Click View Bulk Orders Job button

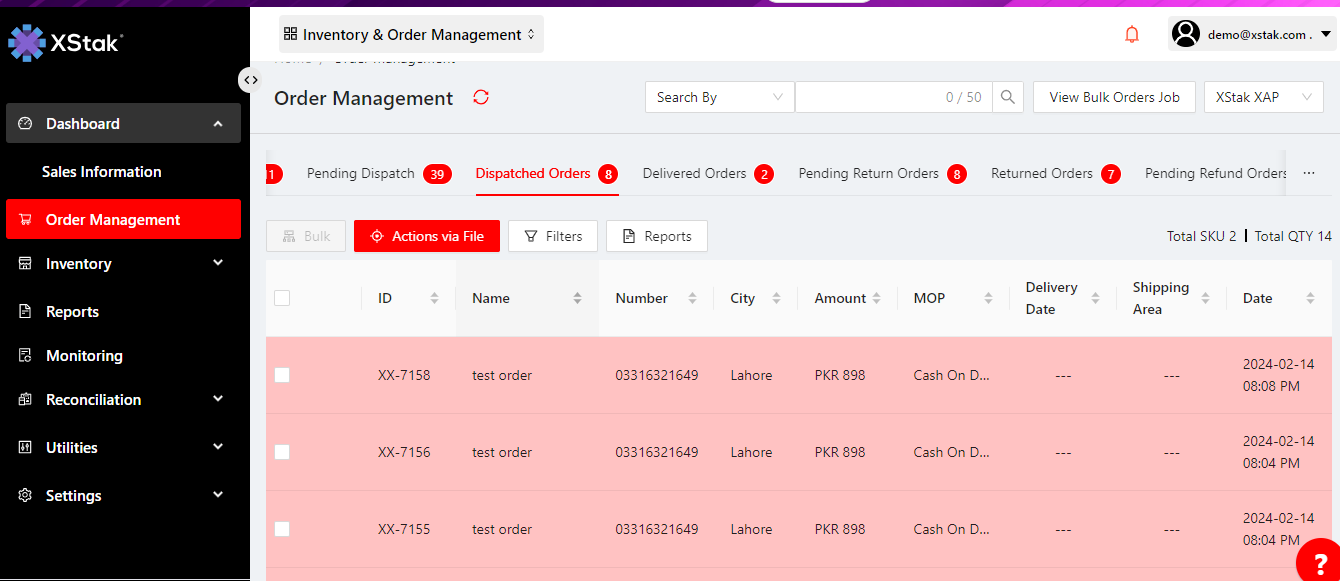(x=1114, y=97)
